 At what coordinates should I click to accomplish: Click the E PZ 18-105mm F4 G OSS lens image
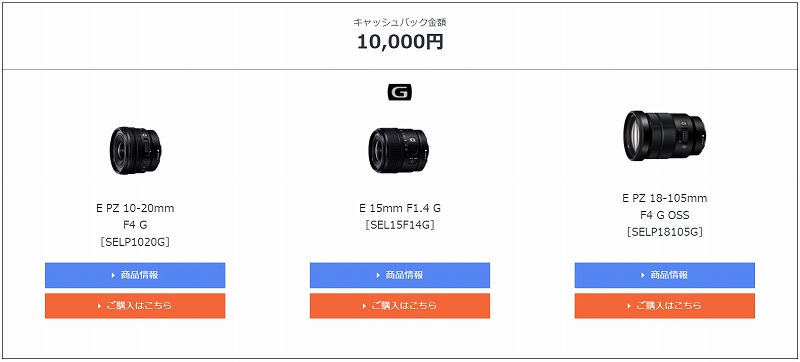[665, 136]
